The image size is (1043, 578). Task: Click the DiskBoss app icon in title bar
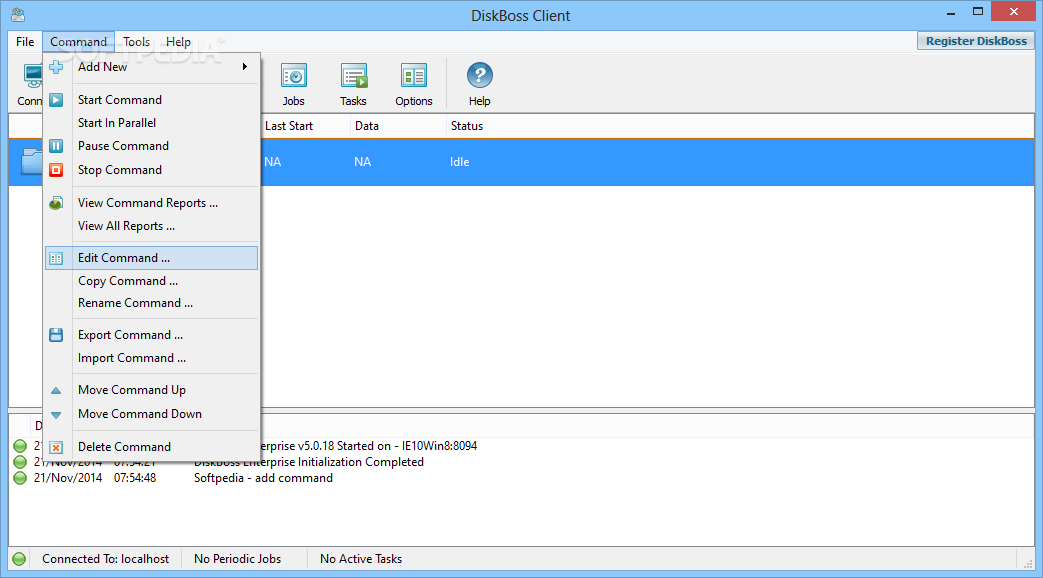point(18,14)
